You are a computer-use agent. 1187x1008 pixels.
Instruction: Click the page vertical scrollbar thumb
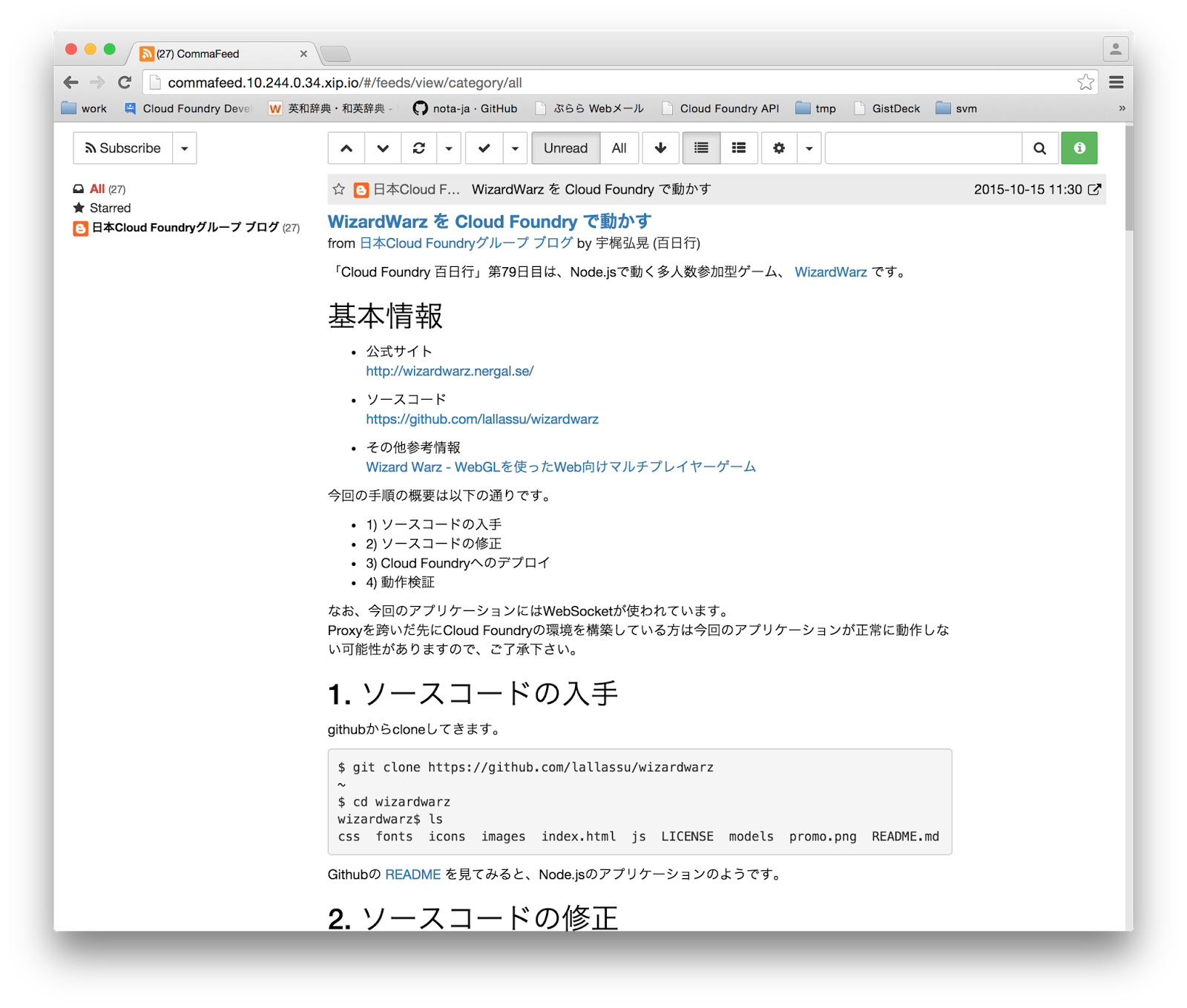point(1129,178)
